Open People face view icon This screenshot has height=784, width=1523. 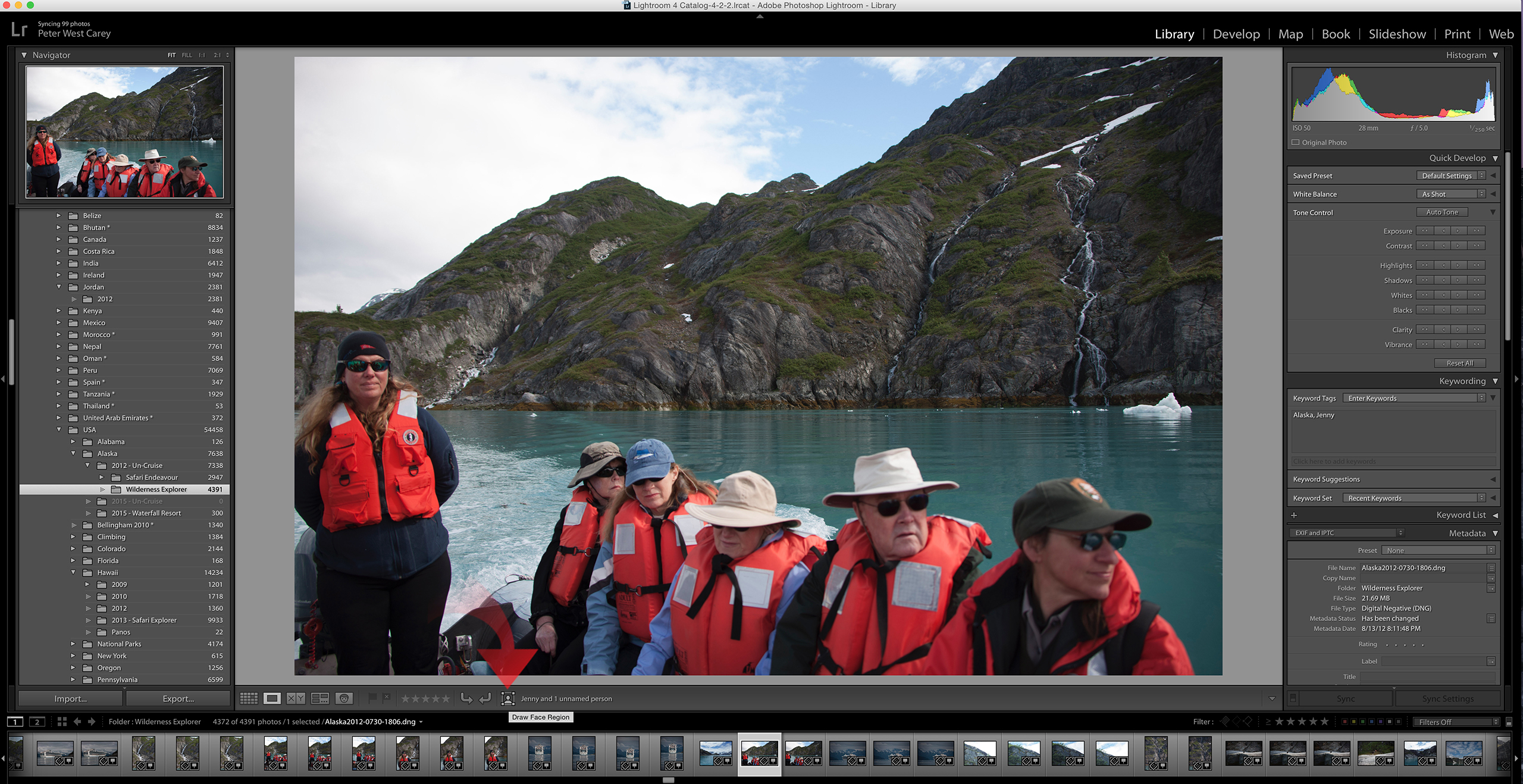344,698
